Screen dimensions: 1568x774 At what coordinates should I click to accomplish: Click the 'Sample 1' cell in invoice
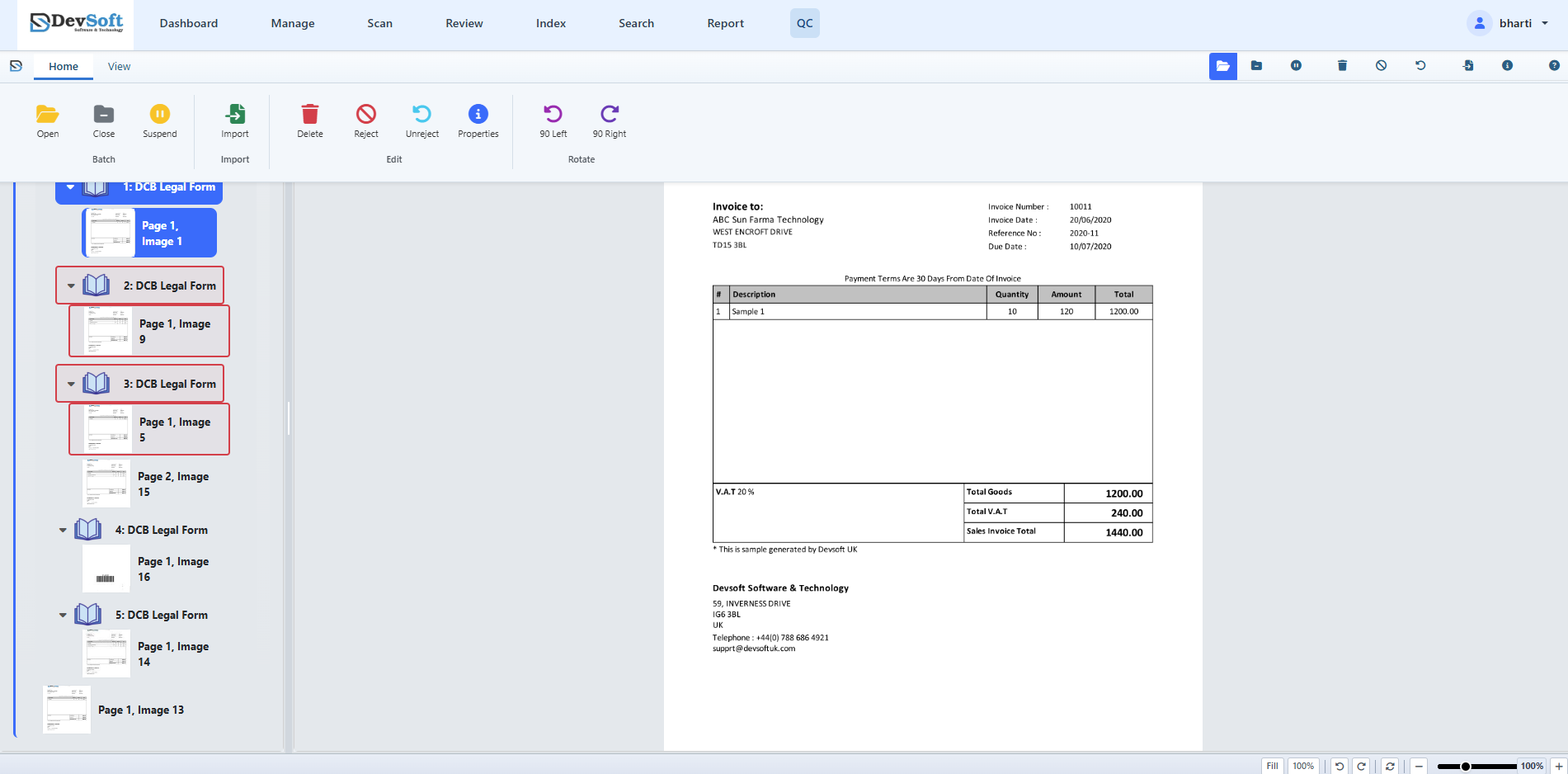858,312
